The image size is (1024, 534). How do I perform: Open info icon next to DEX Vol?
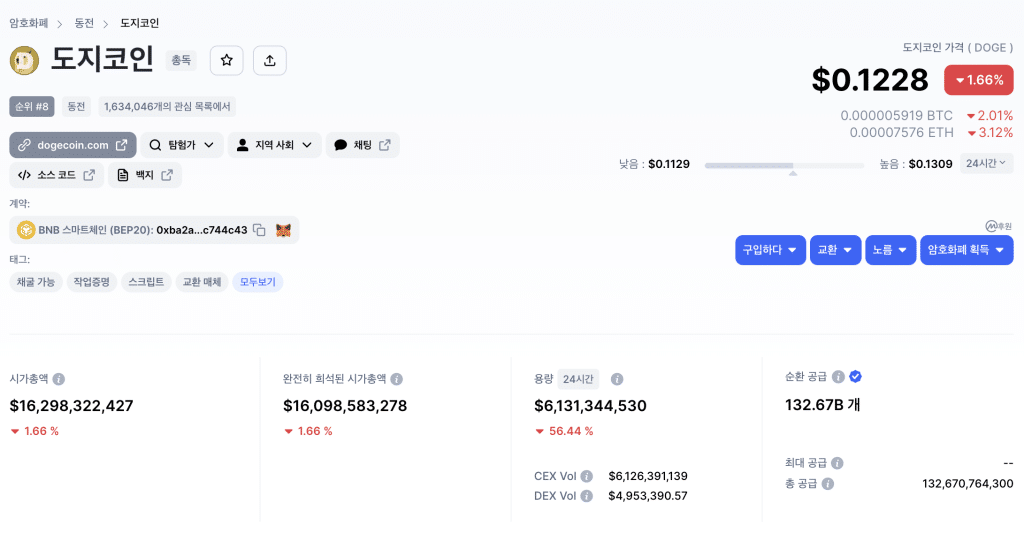pos(586,496)
